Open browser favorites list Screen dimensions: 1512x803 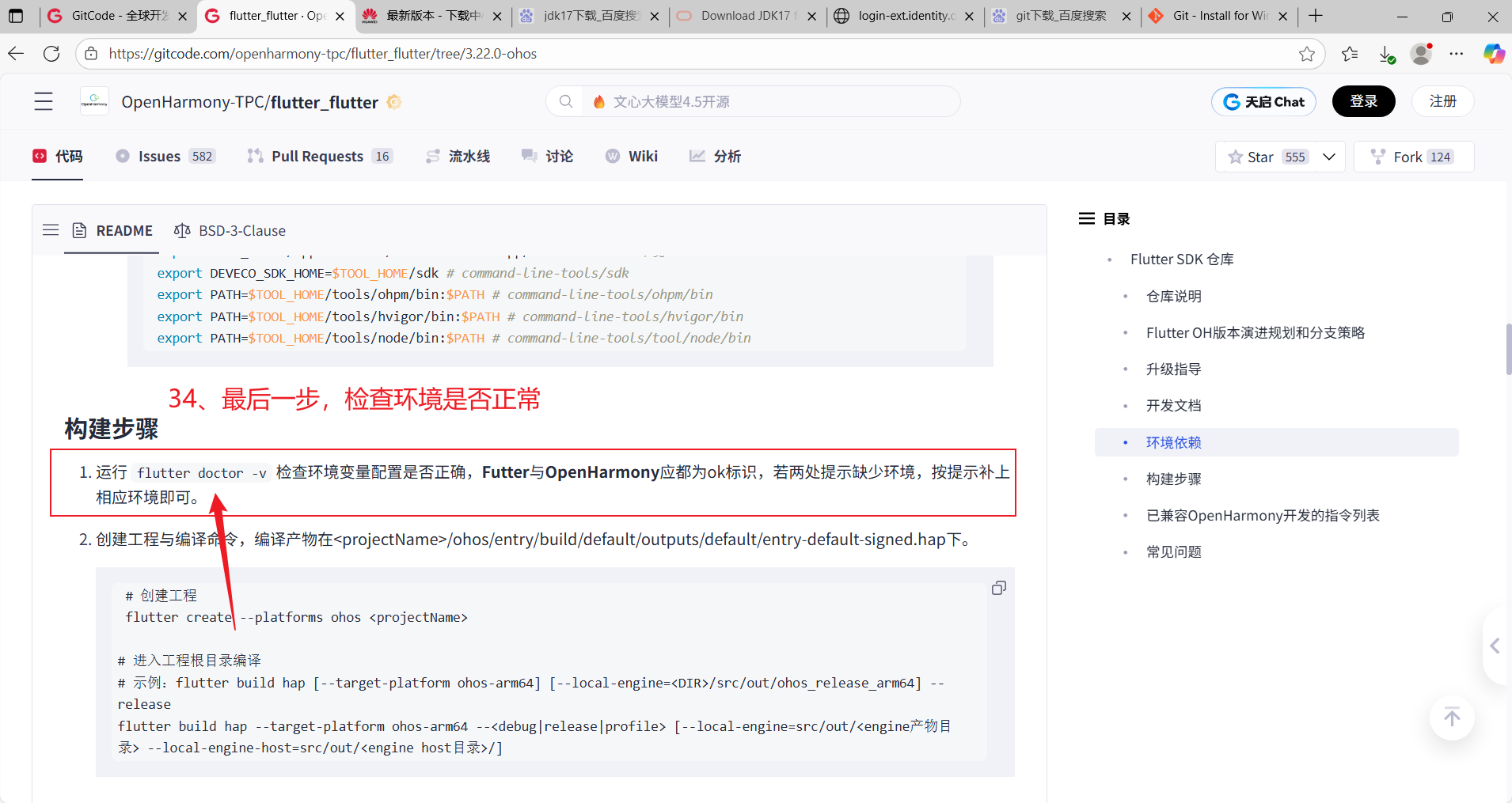1350,54
